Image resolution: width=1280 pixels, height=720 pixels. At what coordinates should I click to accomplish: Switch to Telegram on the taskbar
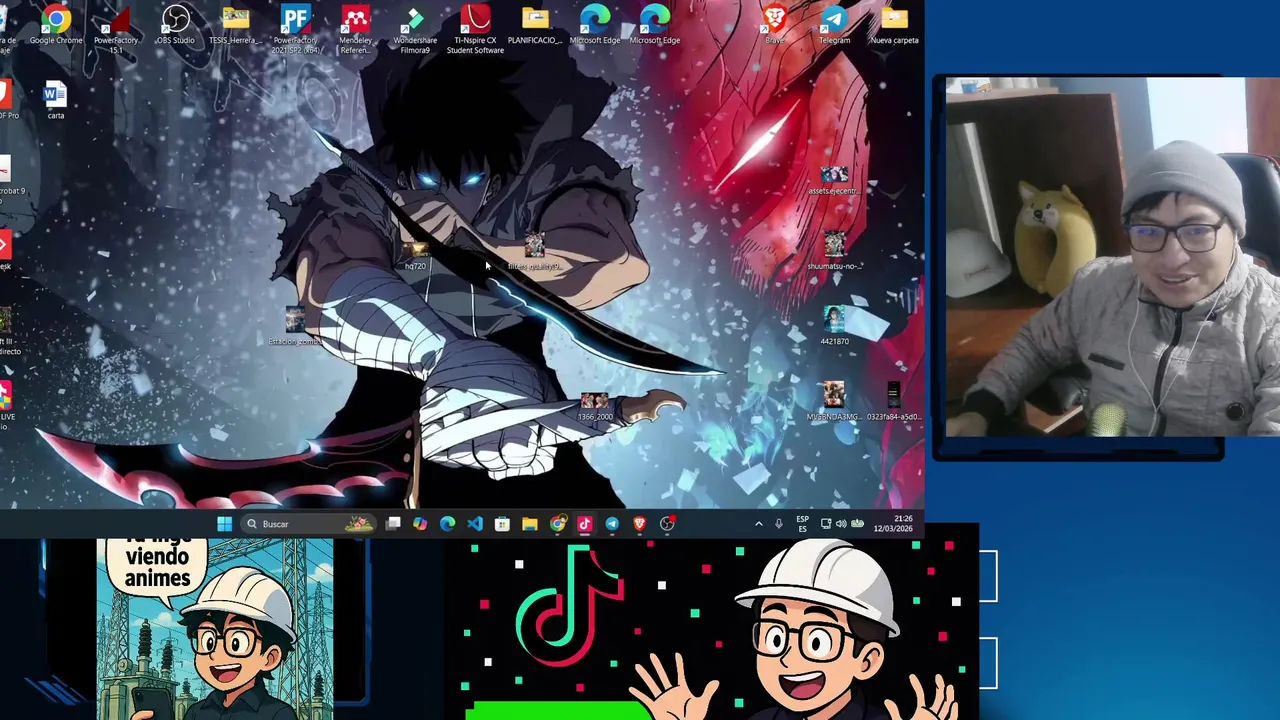612,524
